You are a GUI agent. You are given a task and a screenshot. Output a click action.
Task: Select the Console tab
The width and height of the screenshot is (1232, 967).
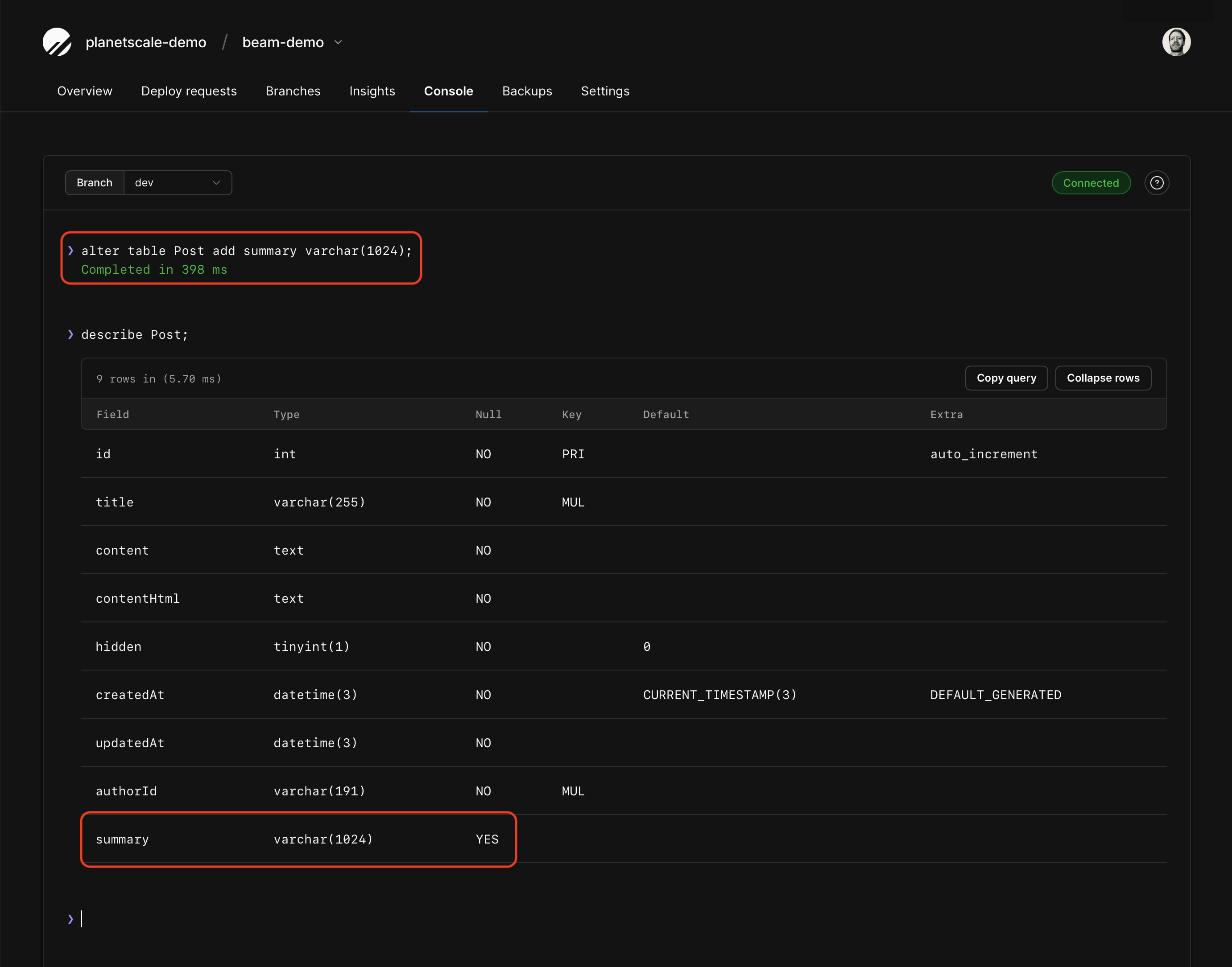[449, 91]
